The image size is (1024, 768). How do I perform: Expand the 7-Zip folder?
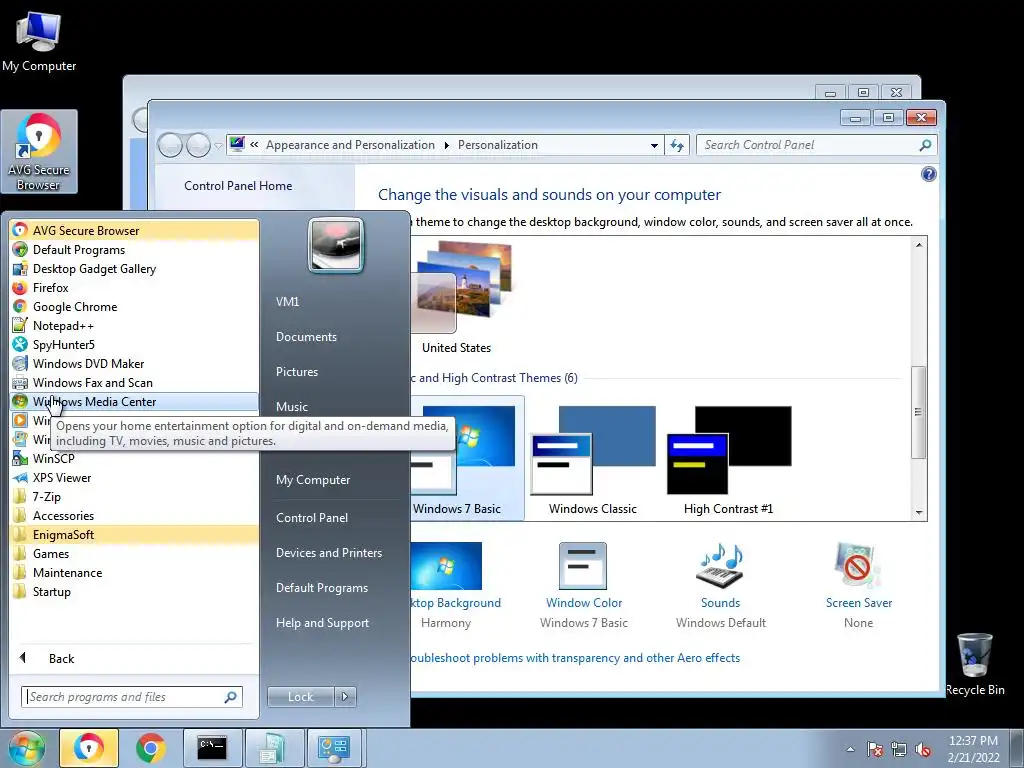tap(134, 496)
